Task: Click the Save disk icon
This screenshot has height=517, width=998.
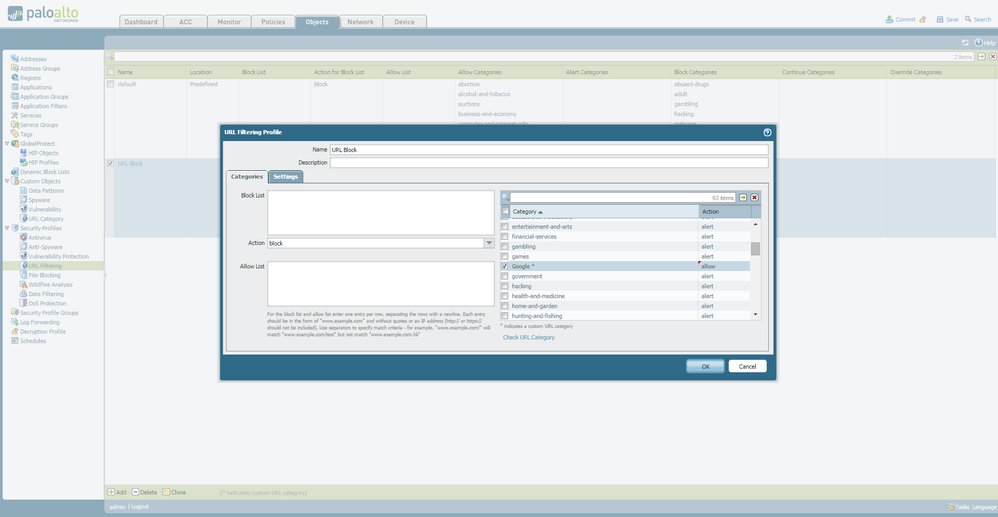Action: pyautogui.click(x=938, y=19)
